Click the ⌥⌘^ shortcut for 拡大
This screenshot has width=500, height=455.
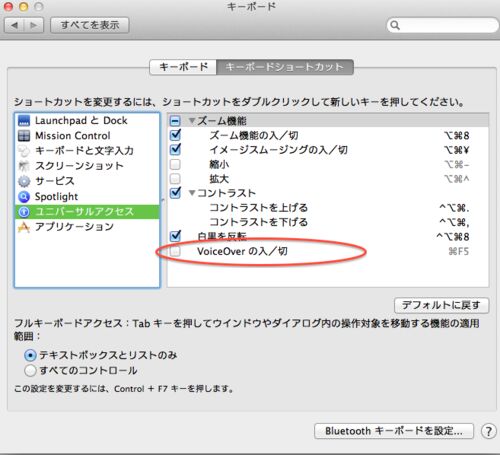point(457,179)
